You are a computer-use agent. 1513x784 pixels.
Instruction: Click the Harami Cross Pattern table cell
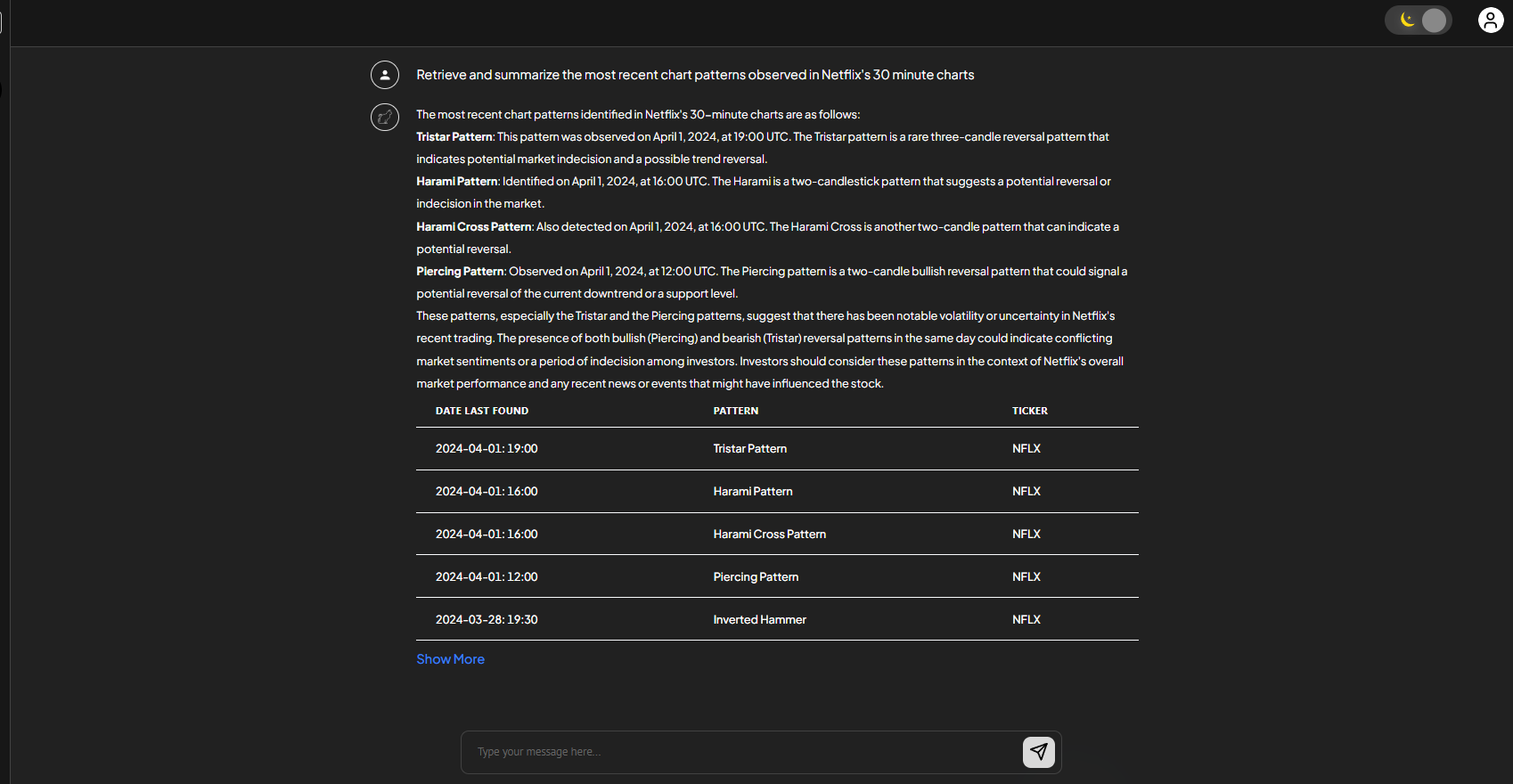click(x=770, y=535)
